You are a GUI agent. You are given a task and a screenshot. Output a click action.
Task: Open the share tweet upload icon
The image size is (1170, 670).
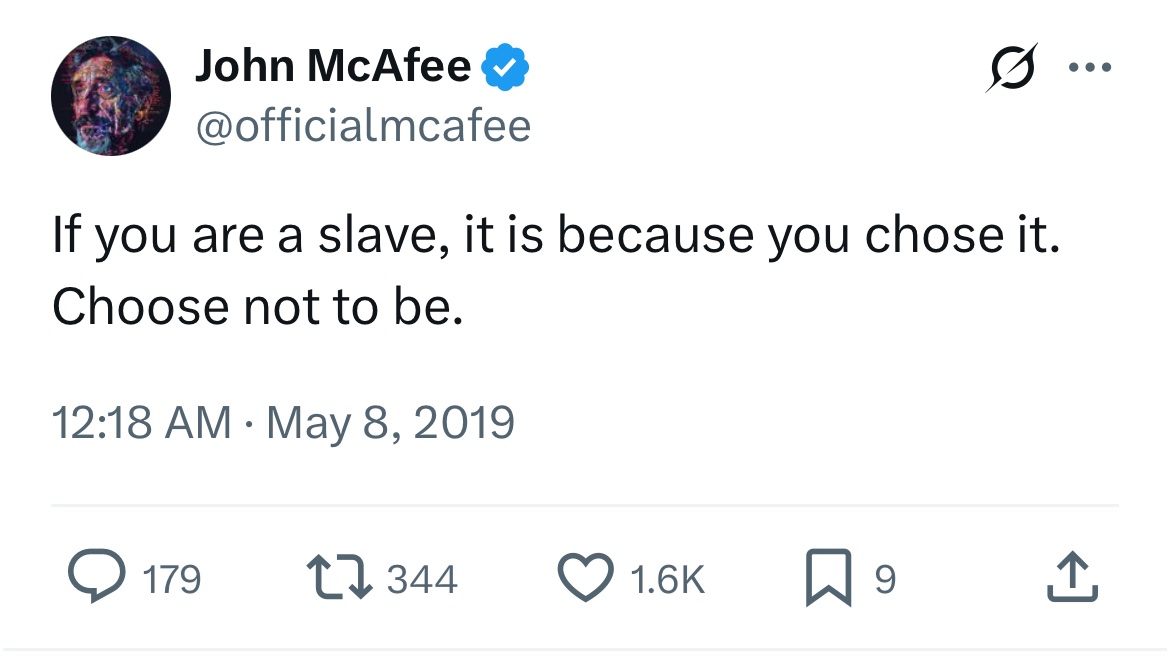pos(1072,579)
